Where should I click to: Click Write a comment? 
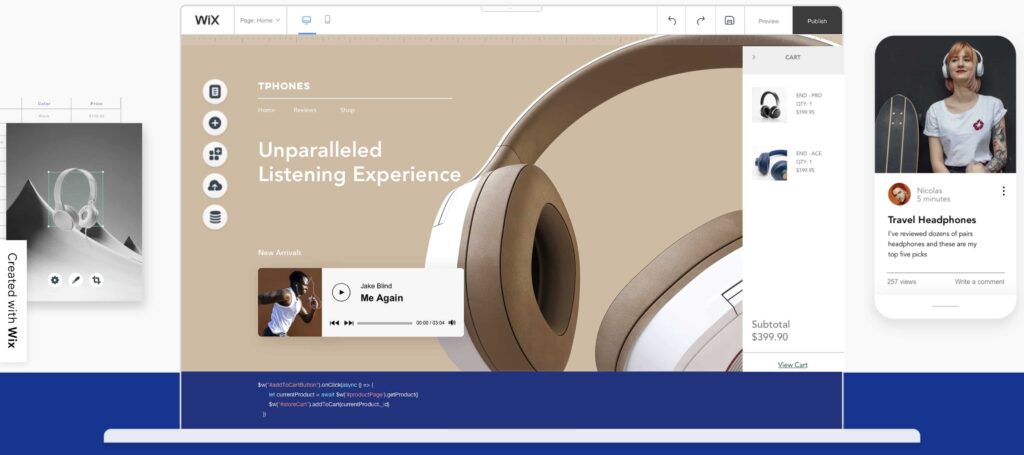(980, 282)
